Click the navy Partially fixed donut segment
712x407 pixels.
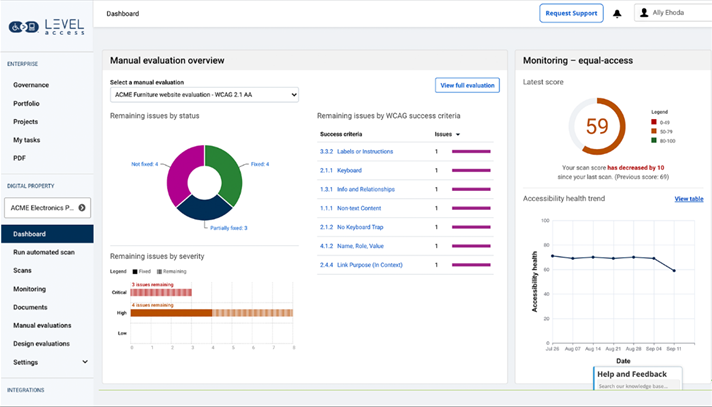click(204, 209)
